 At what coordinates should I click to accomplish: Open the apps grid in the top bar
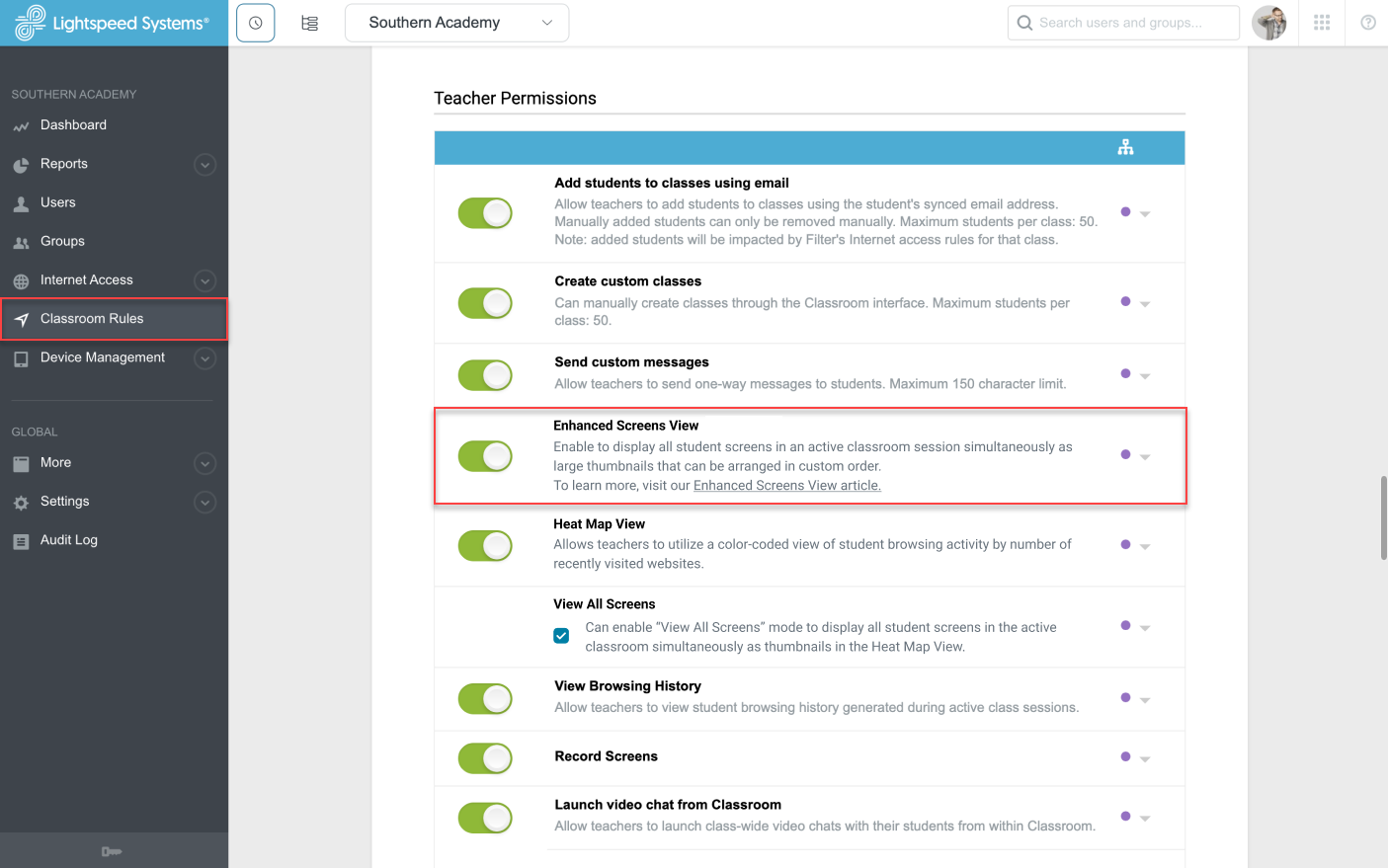coord(1322,22)
